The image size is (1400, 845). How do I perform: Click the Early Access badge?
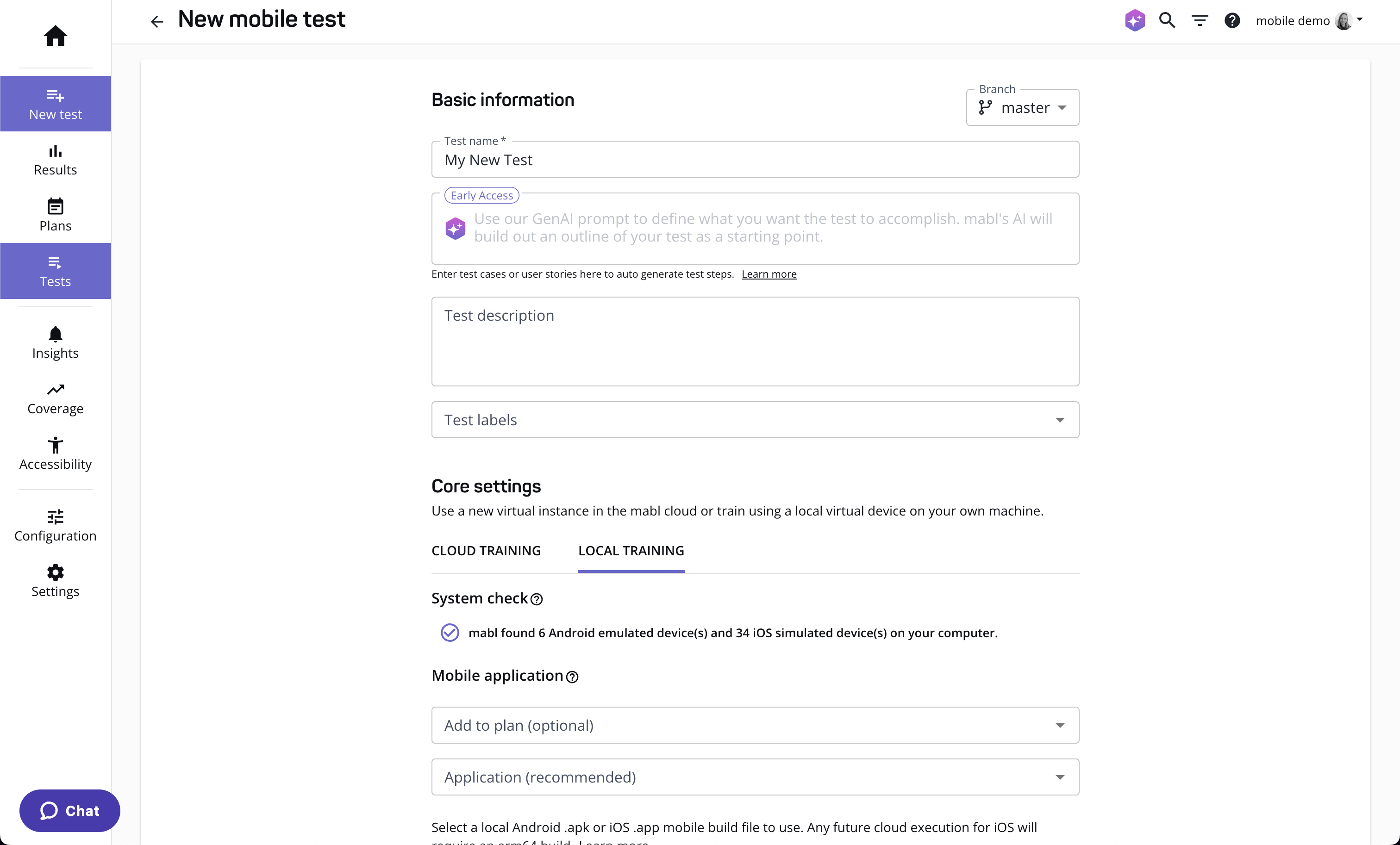click(x=481, y=195)
